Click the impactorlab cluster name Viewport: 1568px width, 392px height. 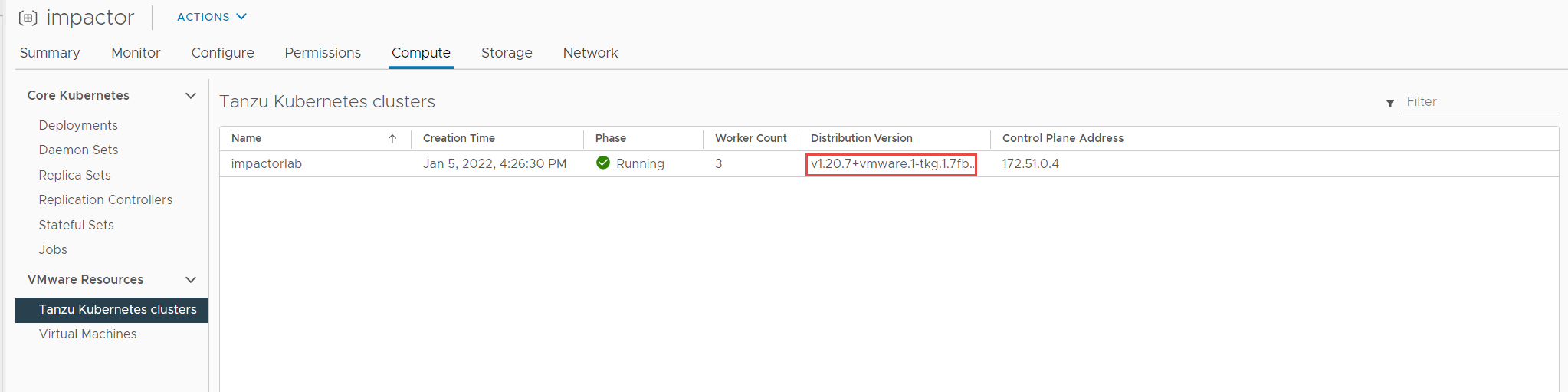(x=267, y=164)
